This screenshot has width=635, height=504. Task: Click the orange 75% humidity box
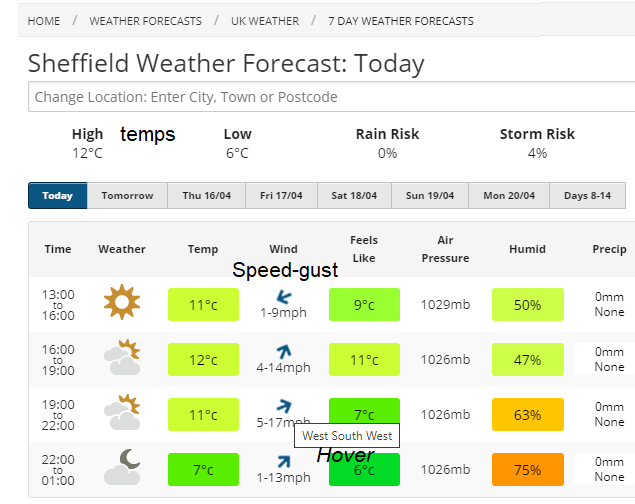527,470
